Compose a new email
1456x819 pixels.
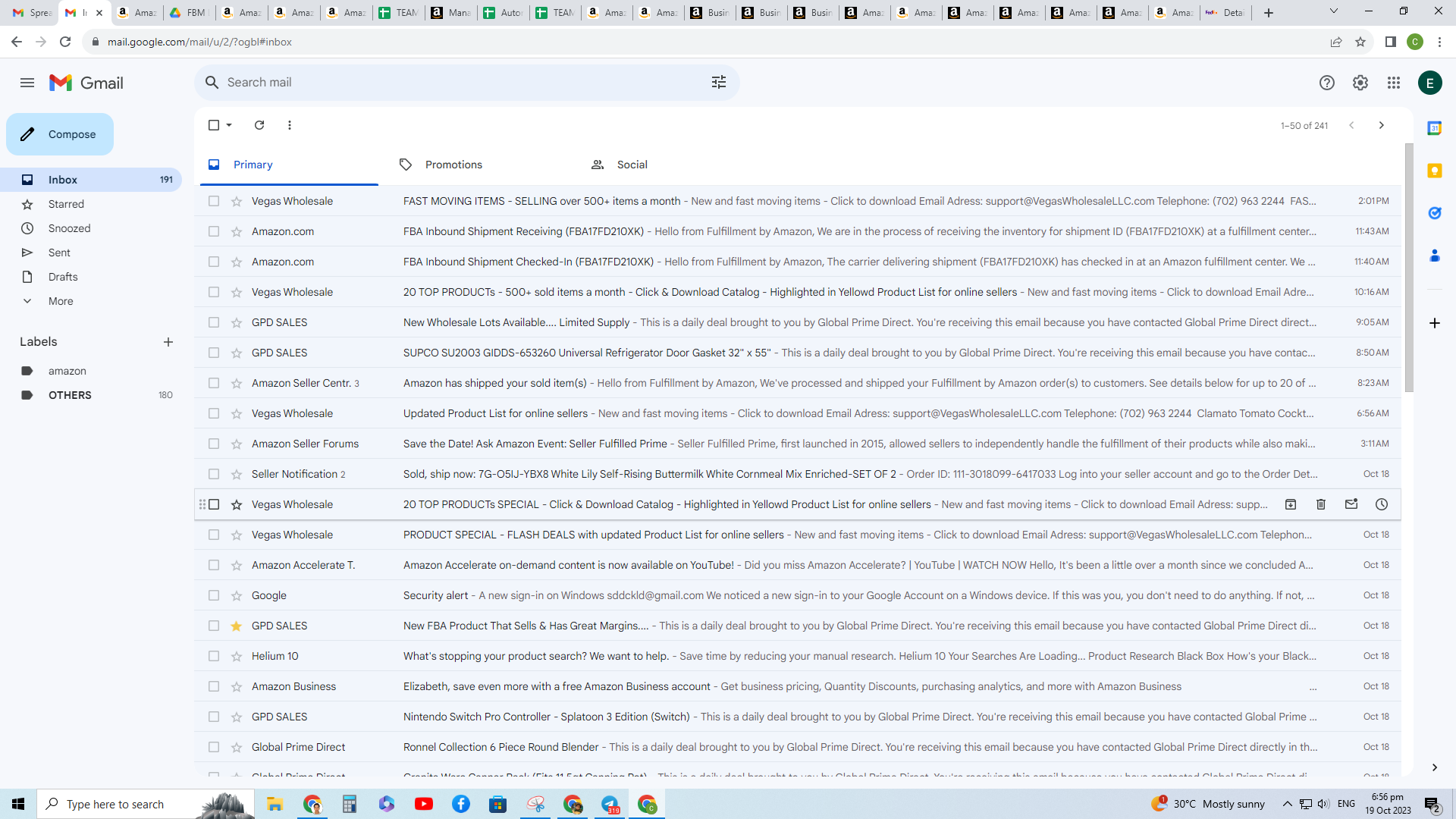point(60,134)
